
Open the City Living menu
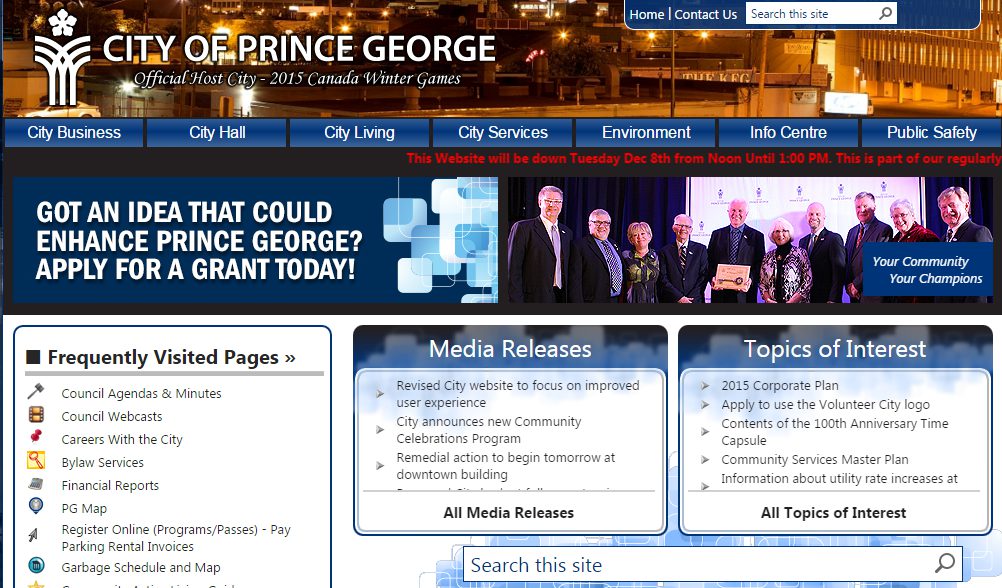(x=359, y=133)
